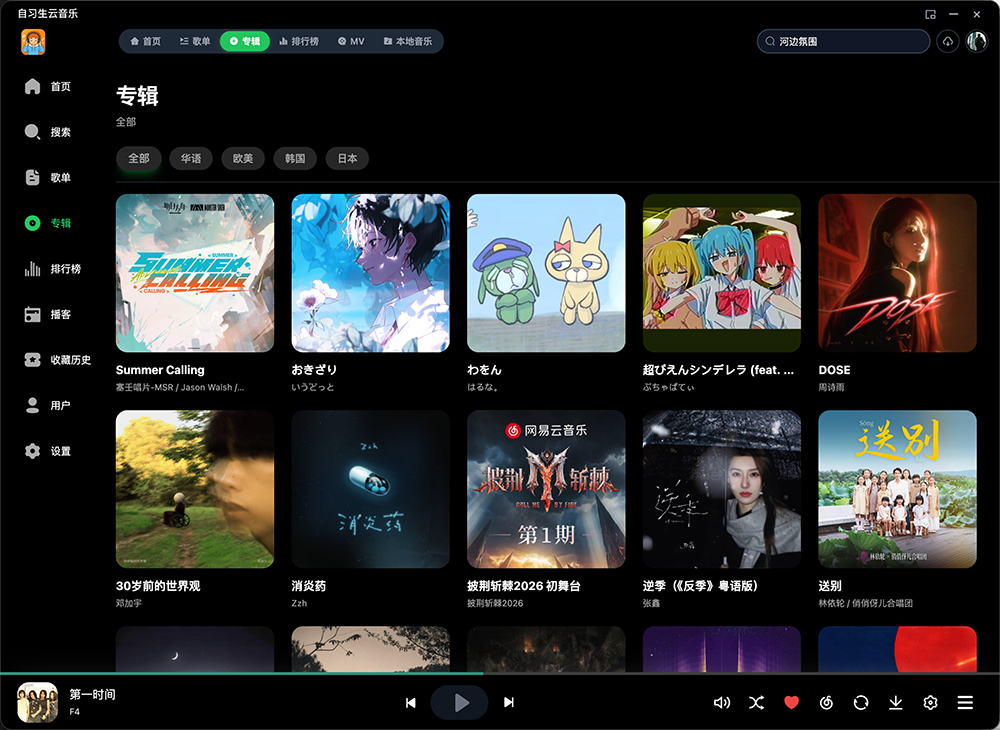Toggle shuffle playback mode
1000x730 pixels.
coord(756,703)
